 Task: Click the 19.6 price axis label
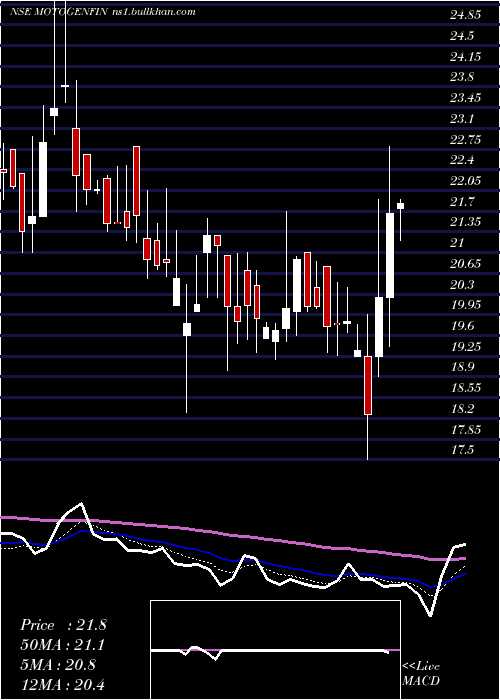point(462,326)
